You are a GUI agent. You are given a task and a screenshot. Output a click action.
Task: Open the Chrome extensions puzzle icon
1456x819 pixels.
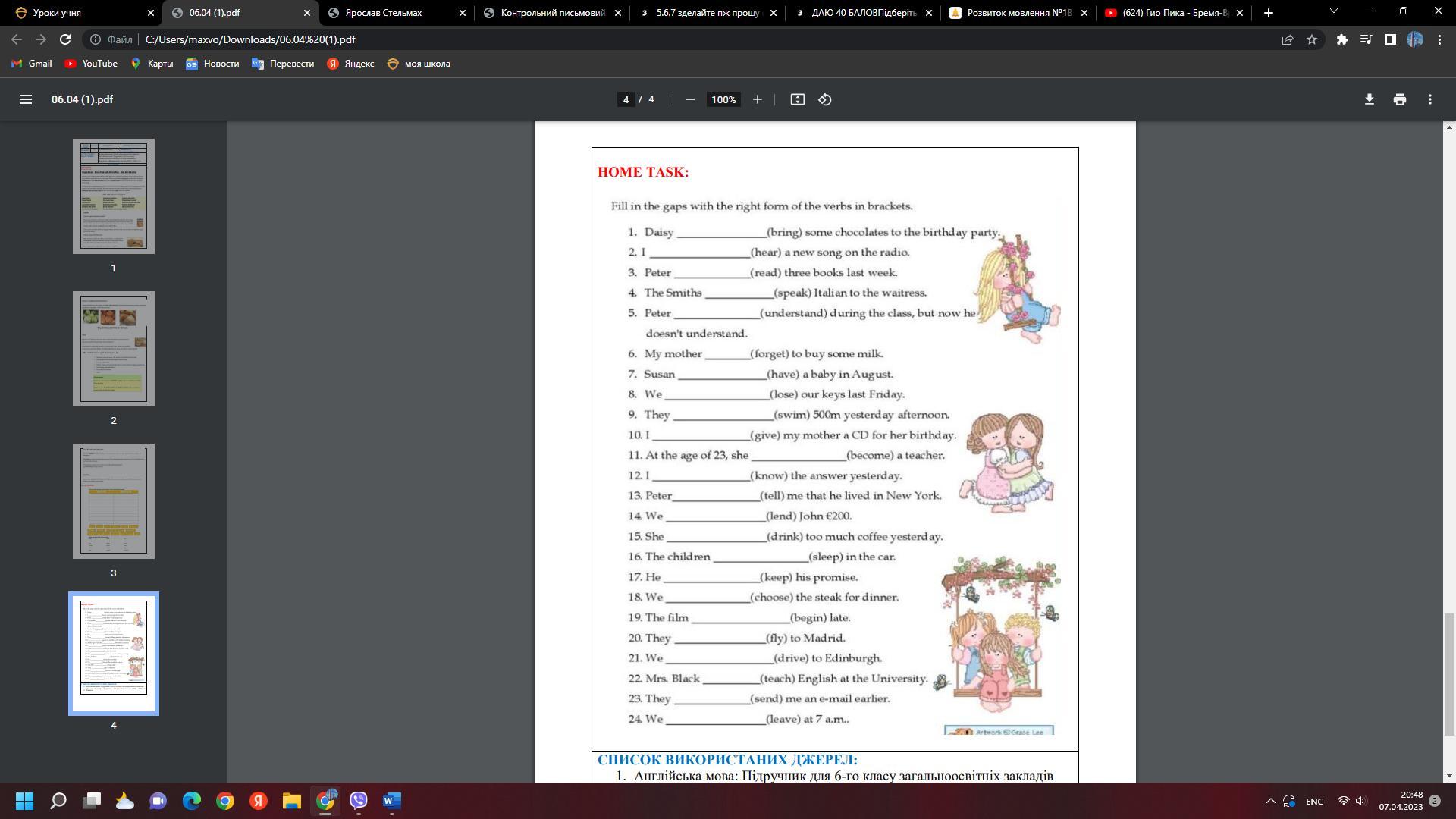(x=1341, y=39)
